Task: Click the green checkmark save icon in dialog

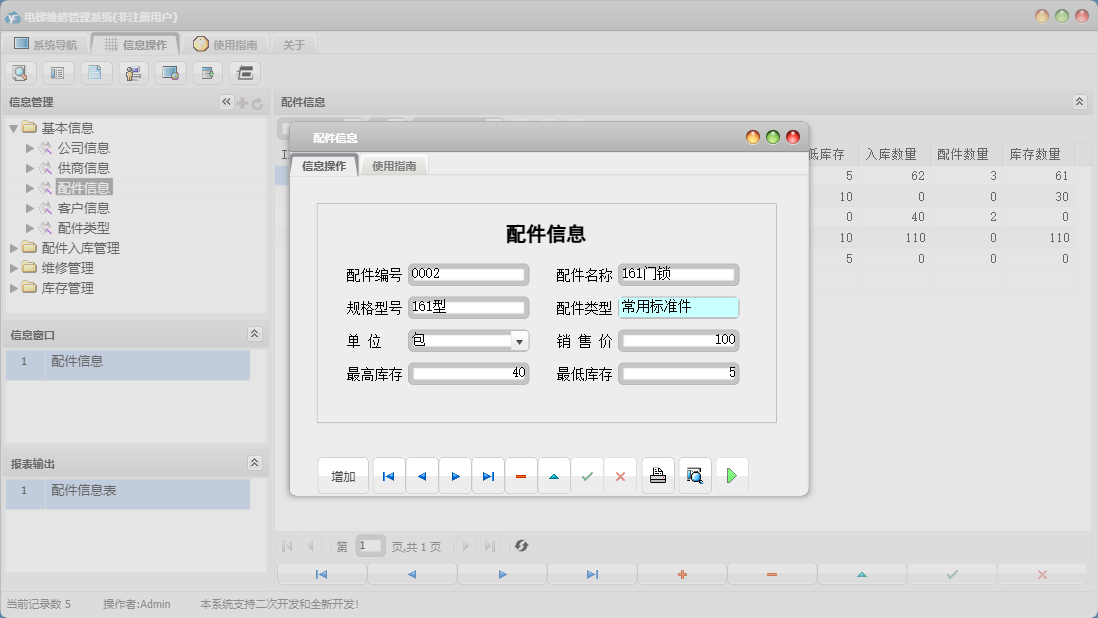Action: (587, 477)
